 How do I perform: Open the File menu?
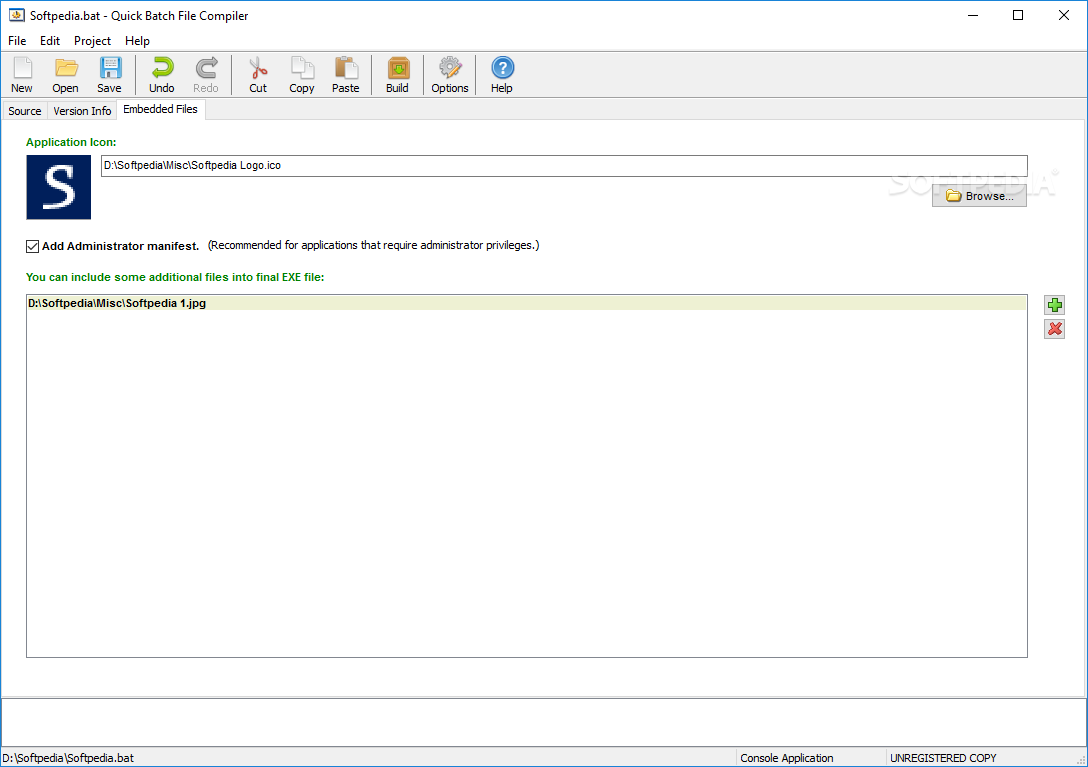[17, 41]
